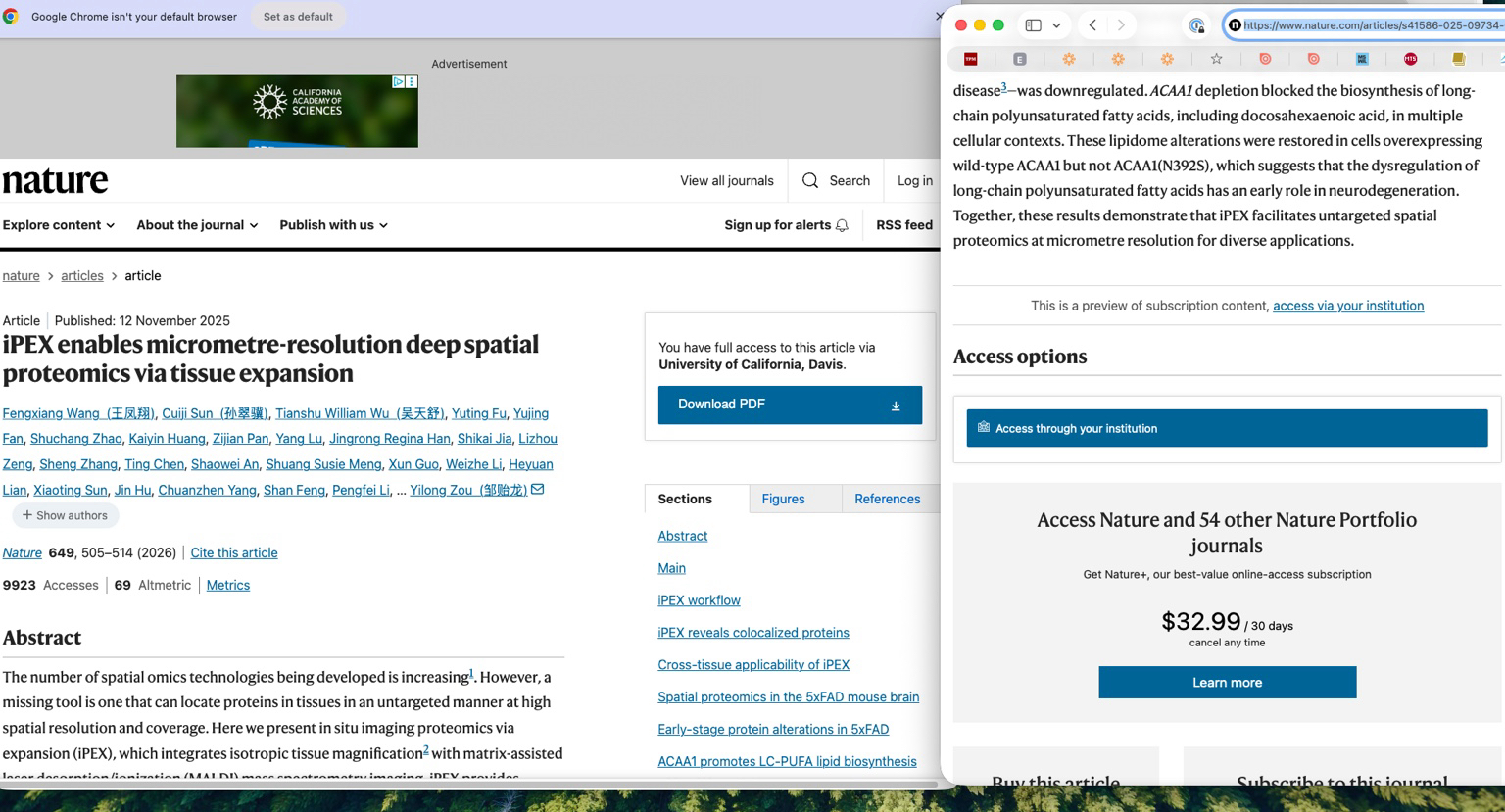Click the Search magnifier on Nature header

point(810,181)
